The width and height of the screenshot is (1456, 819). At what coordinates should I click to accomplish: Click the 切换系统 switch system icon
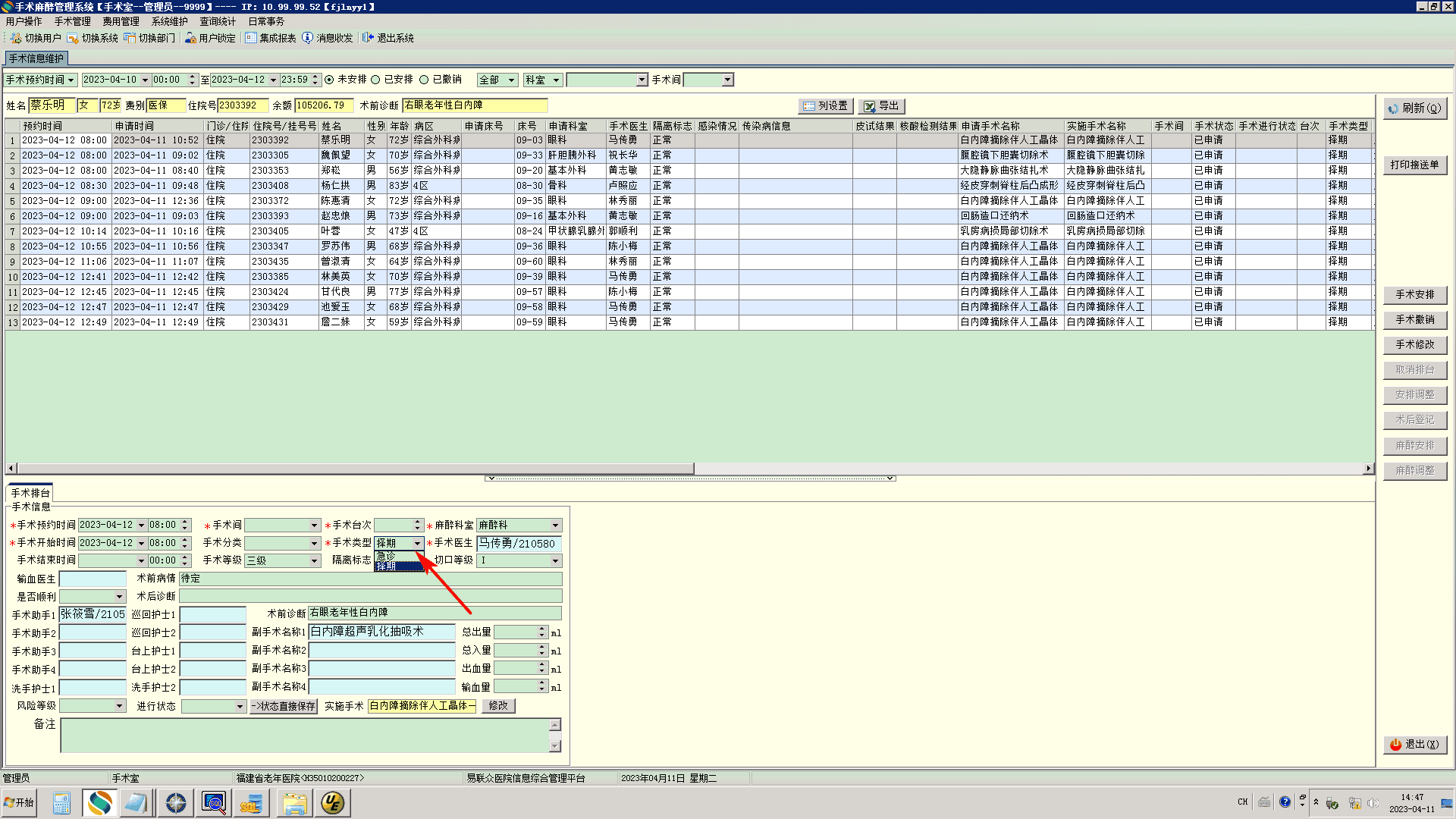[73, 38]
